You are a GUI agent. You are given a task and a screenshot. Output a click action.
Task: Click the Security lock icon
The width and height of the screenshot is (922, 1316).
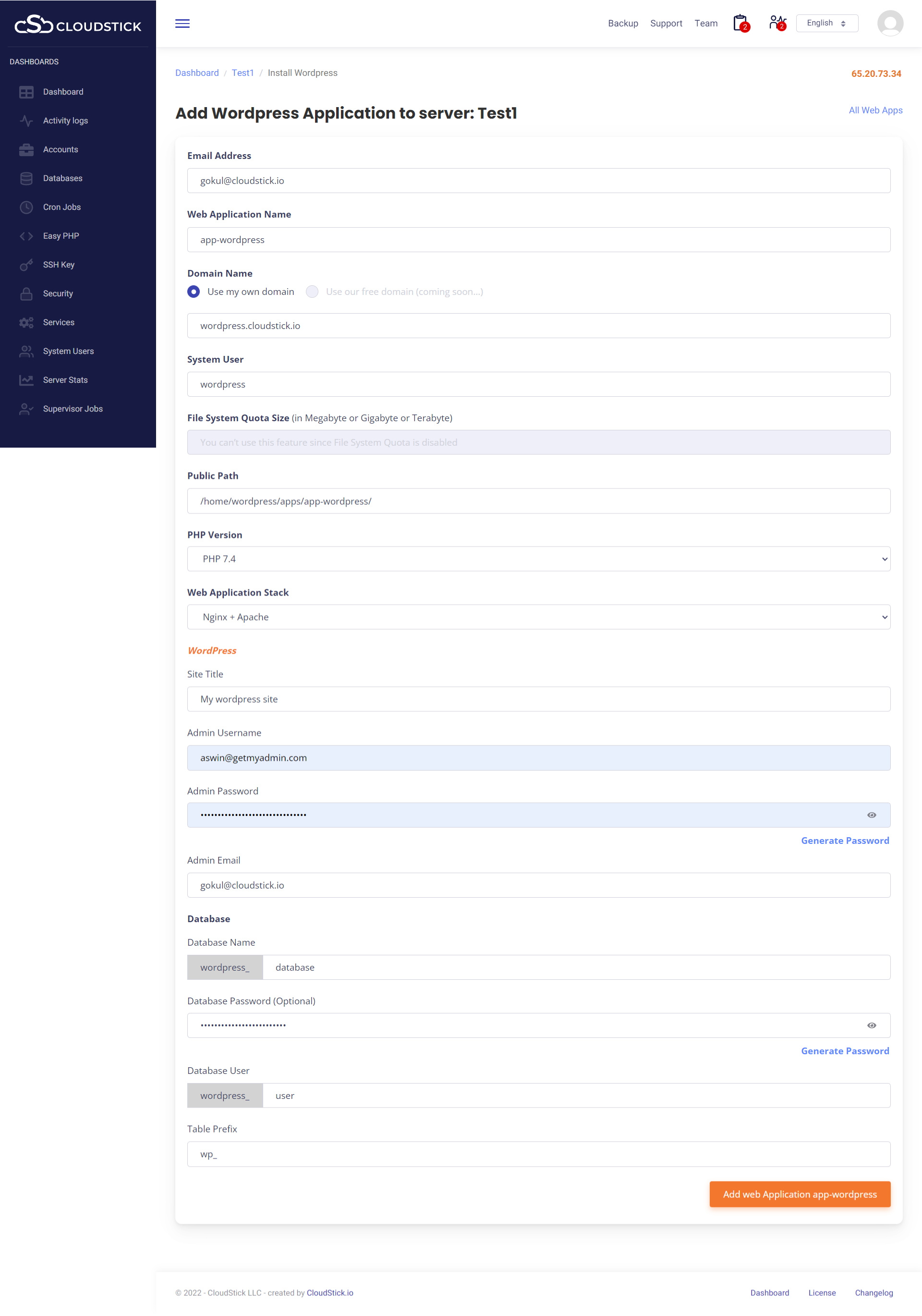[x=26, y=293]
